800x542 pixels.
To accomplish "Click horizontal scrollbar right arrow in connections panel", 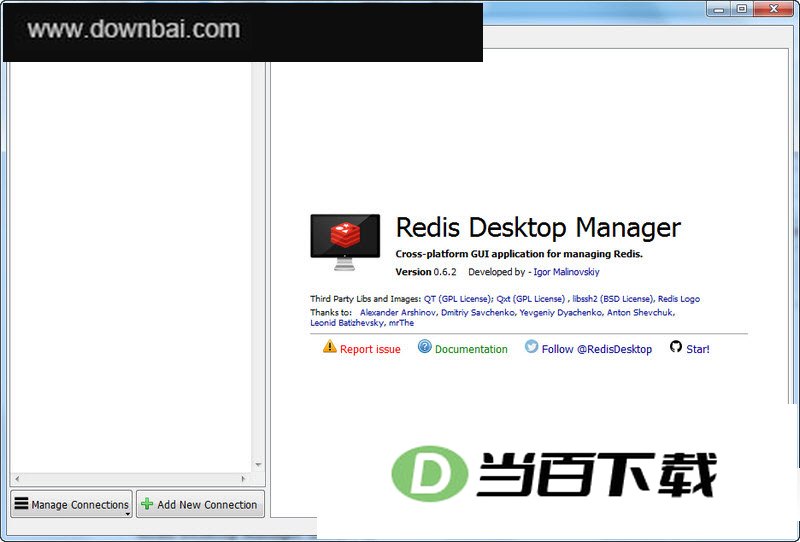I will pyautogui.click(x=243, y=479).
